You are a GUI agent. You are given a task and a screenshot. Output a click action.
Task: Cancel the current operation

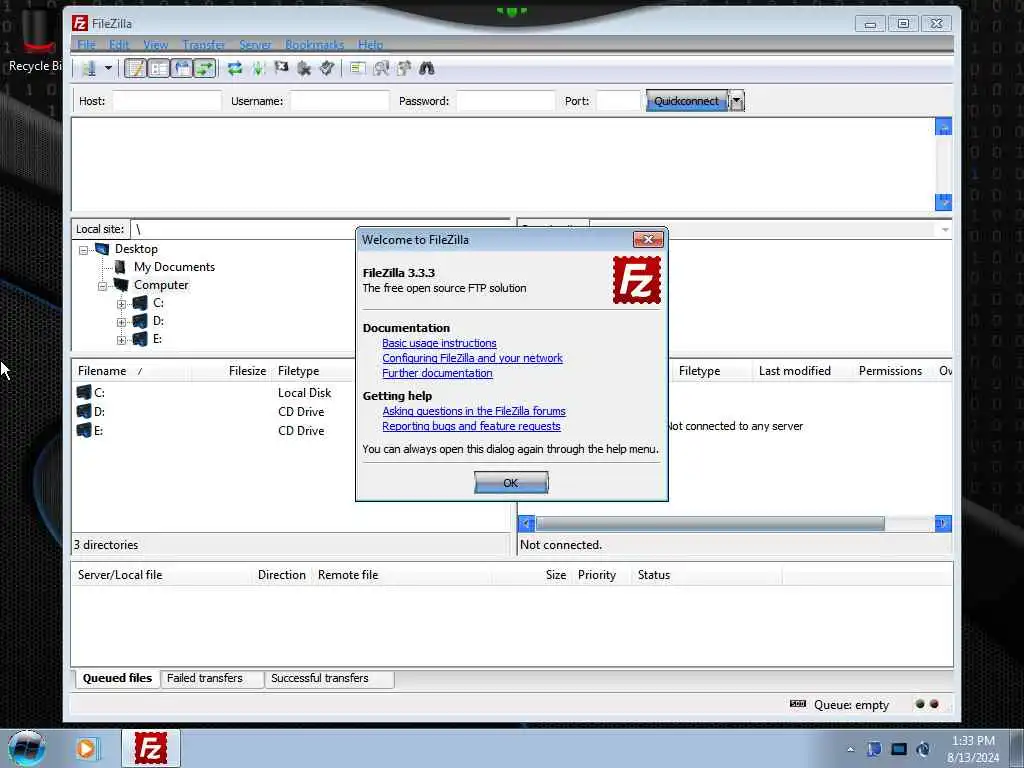pos(281,68)
